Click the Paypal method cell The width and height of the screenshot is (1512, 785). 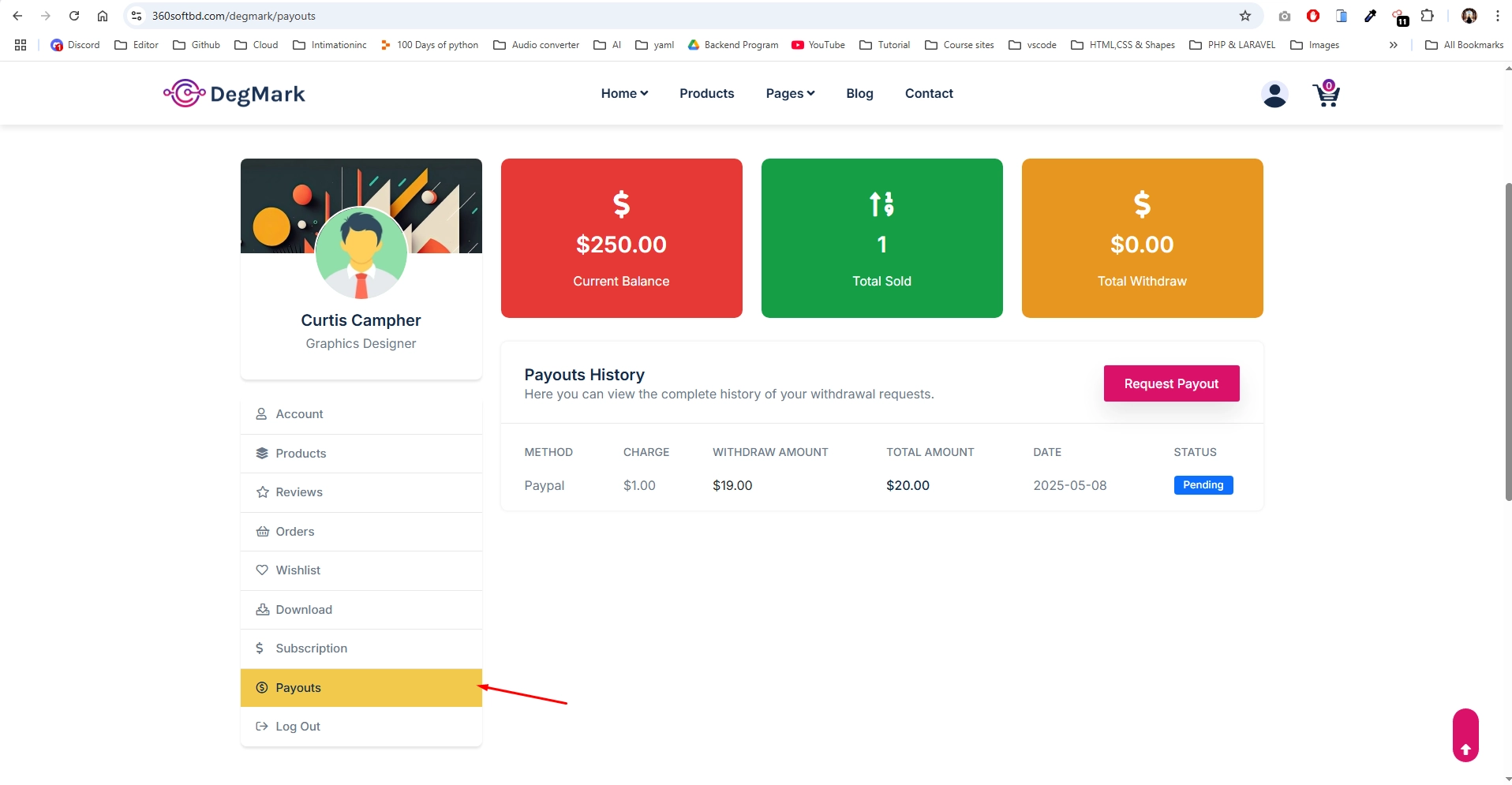[545, 485]
